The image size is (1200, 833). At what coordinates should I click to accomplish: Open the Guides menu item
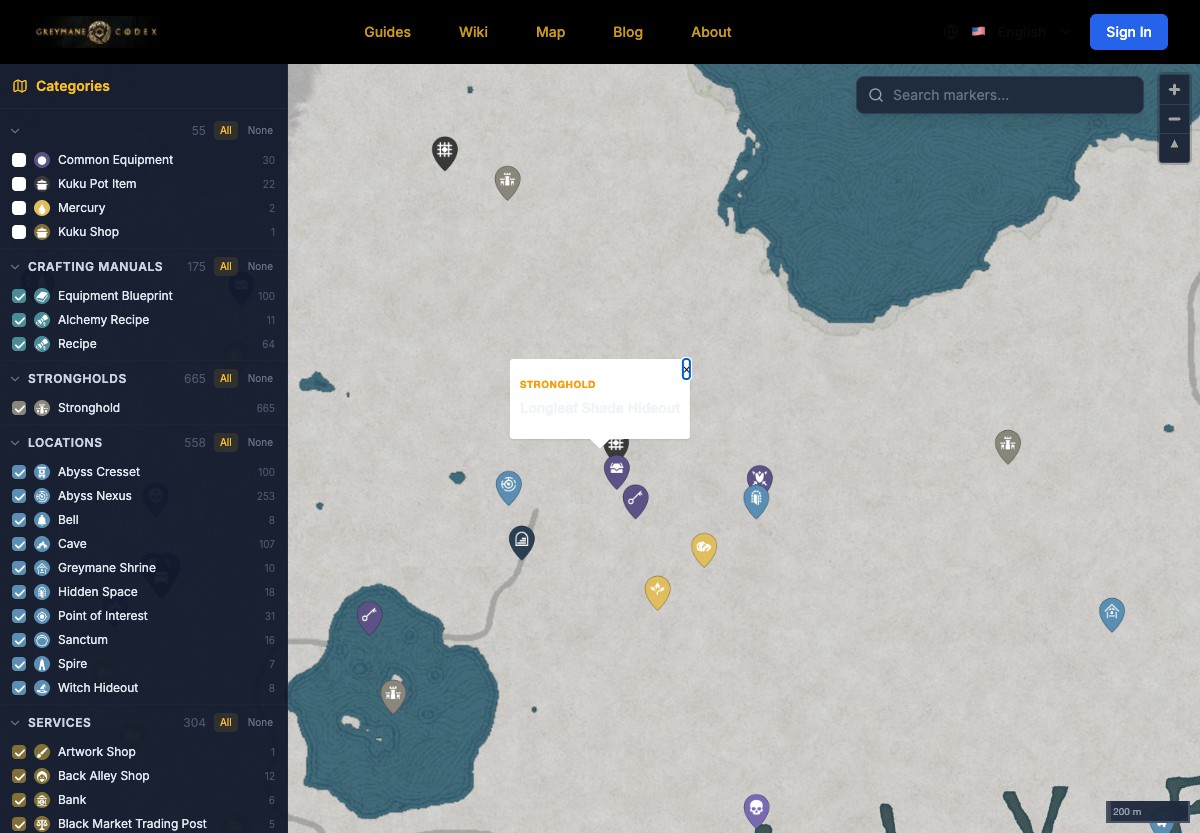tap(387, 32)
